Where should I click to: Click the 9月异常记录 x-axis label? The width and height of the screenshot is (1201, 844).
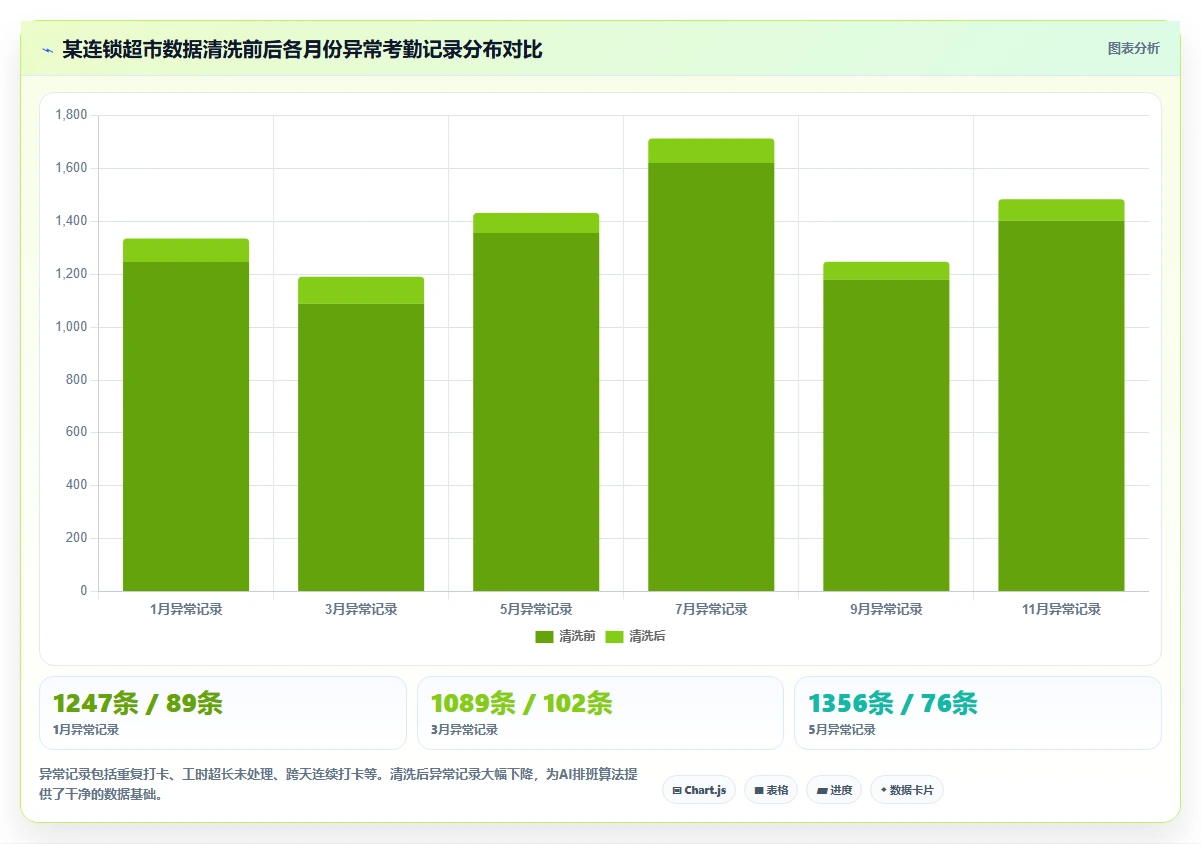pos(886,609)
